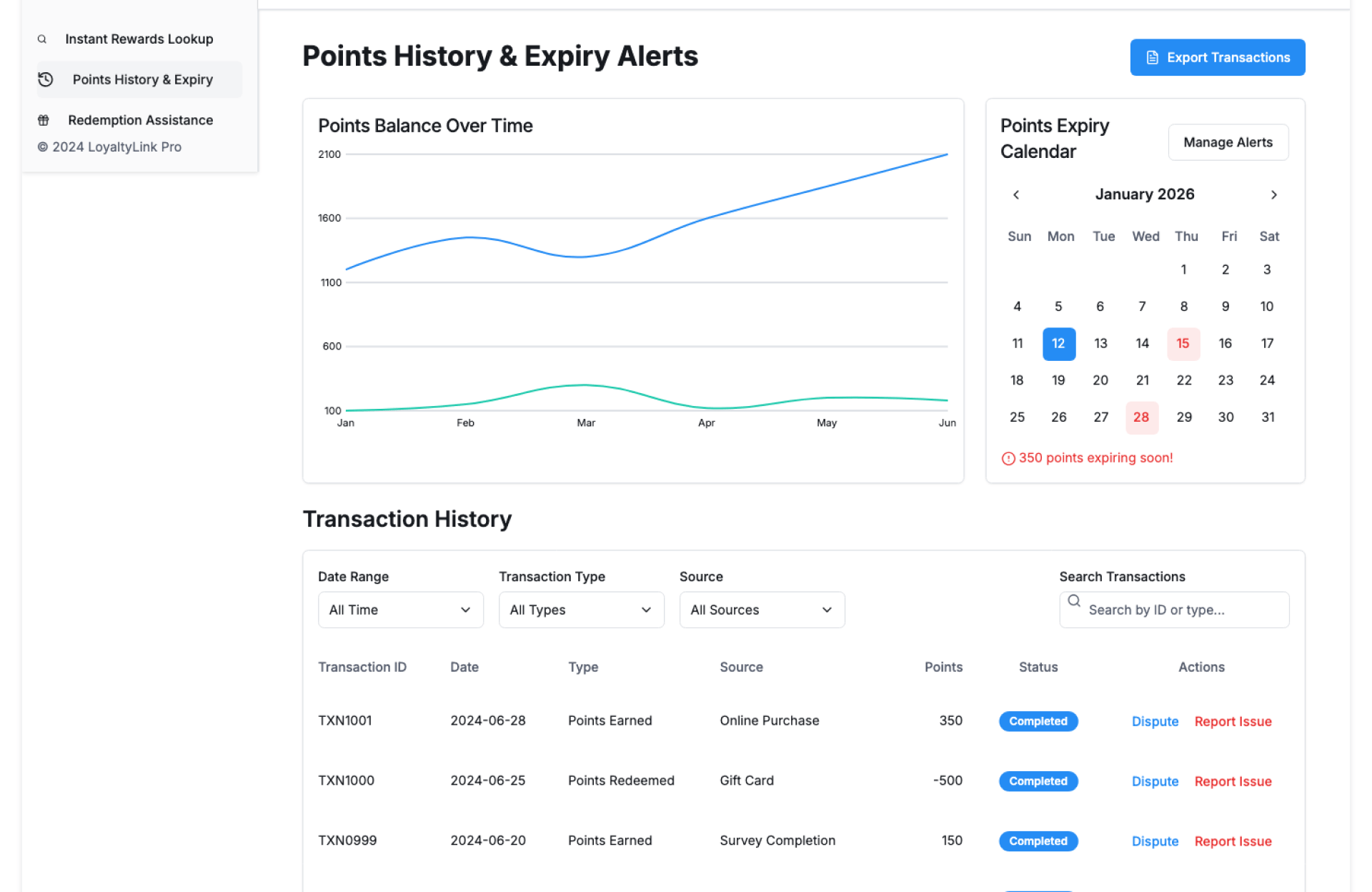Select Instant Rewards Lookup in sidebar

pyautogui.click(x=139, y=39)
